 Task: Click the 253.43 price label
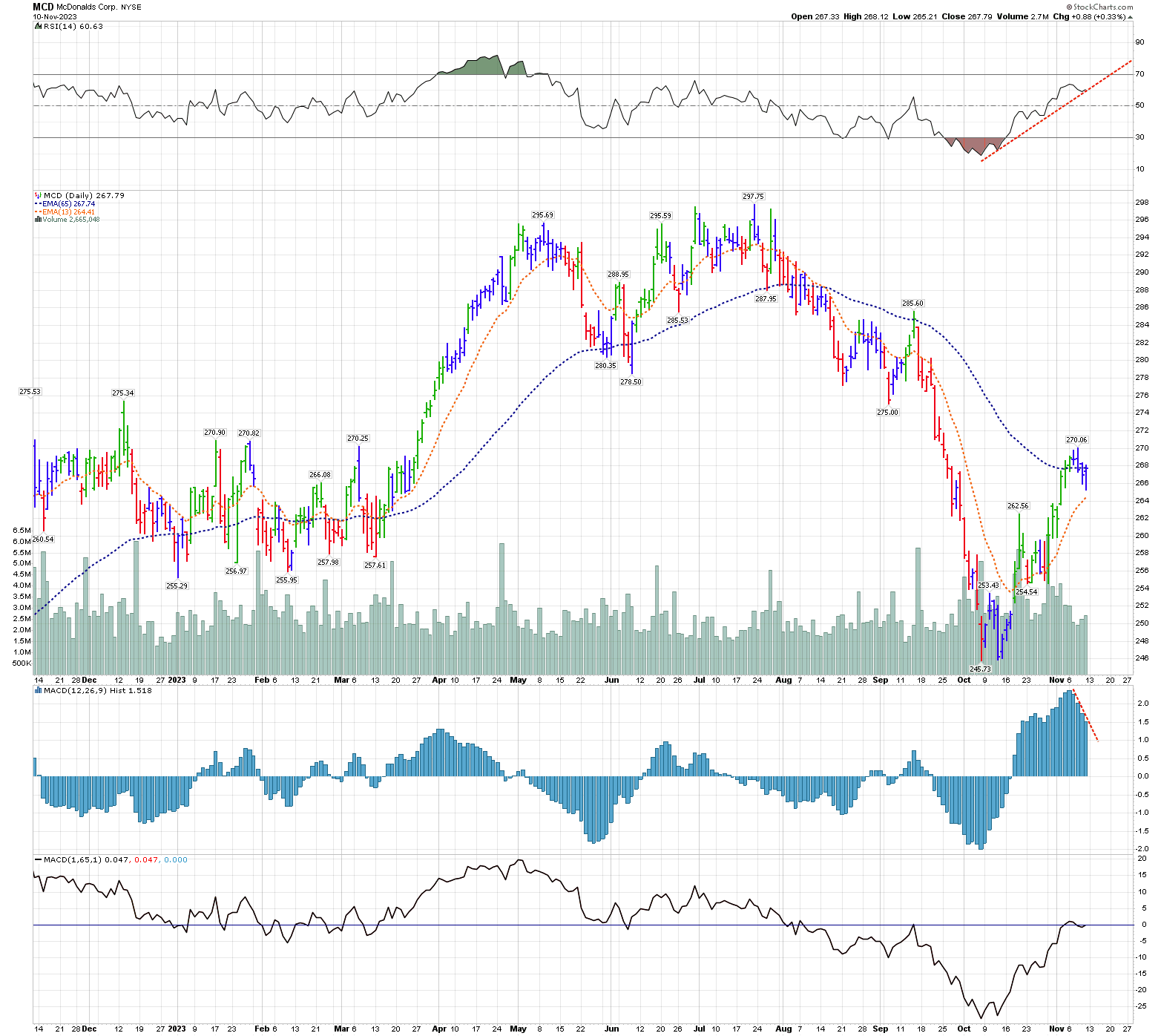pos(988,586)
